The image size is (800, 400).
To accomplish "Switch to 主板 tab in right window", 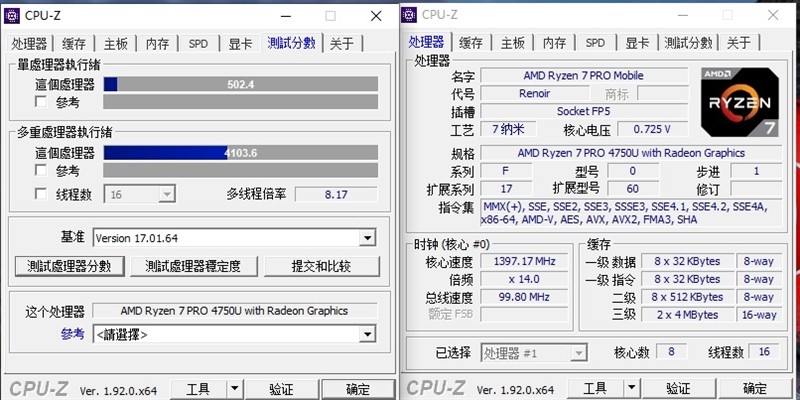I will (512, 43).
